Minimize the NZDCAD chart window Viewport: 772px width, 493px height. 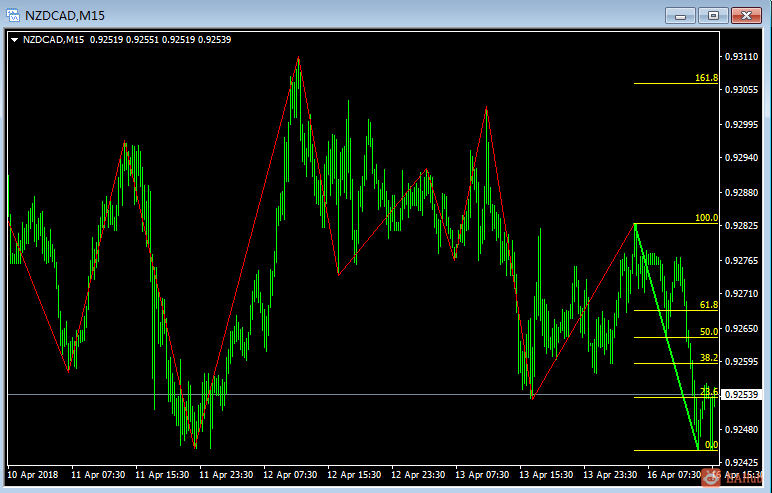pyautogui.click(x=680, y=16)
